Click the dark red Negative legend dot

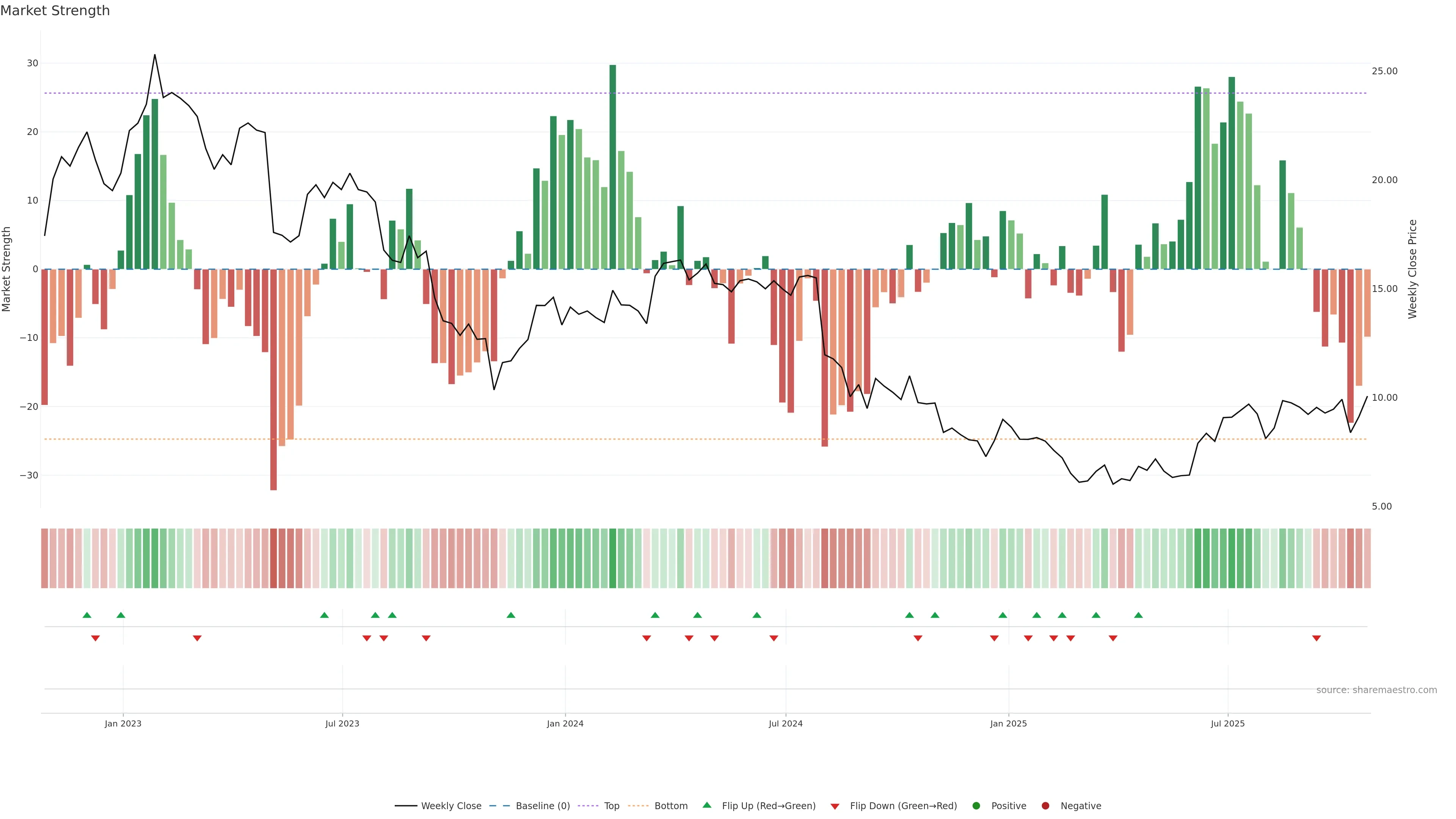click(1045, 806)
